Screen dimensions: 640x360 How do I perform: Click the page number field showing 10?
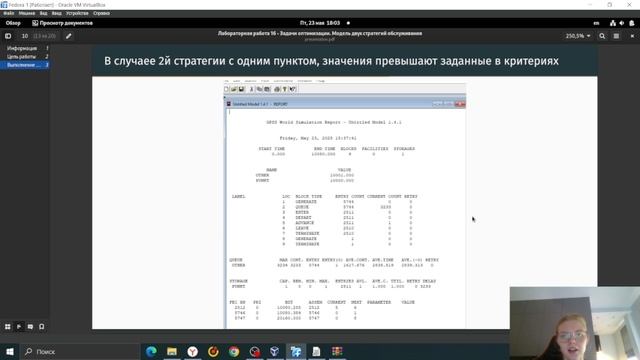click(x=25, y=36)
